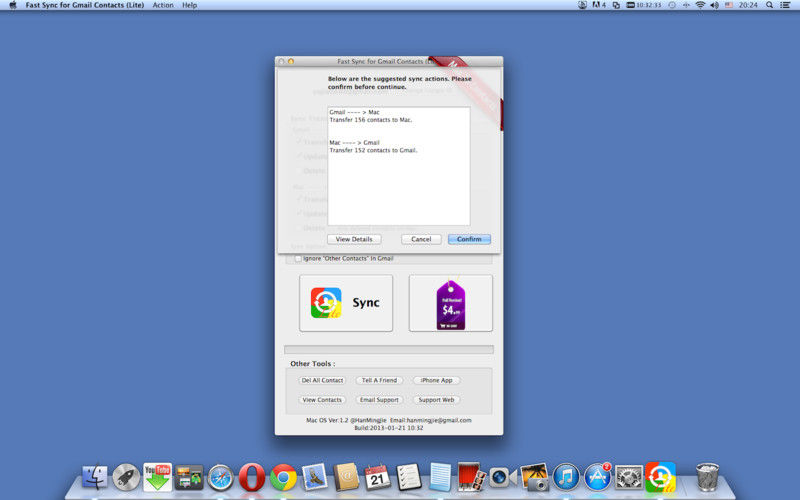Open the Action menu
The image size is (800, 500).
[x=163, y=5]
